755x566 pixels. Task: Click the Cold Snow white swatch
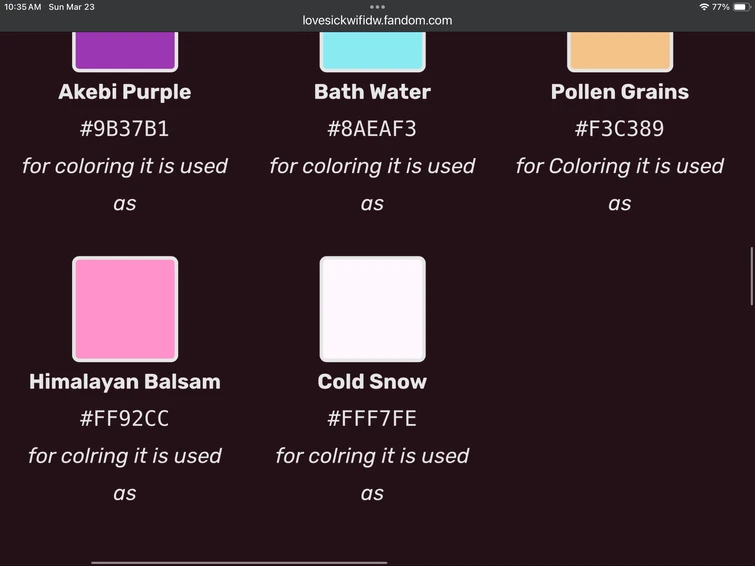point(372,309)
